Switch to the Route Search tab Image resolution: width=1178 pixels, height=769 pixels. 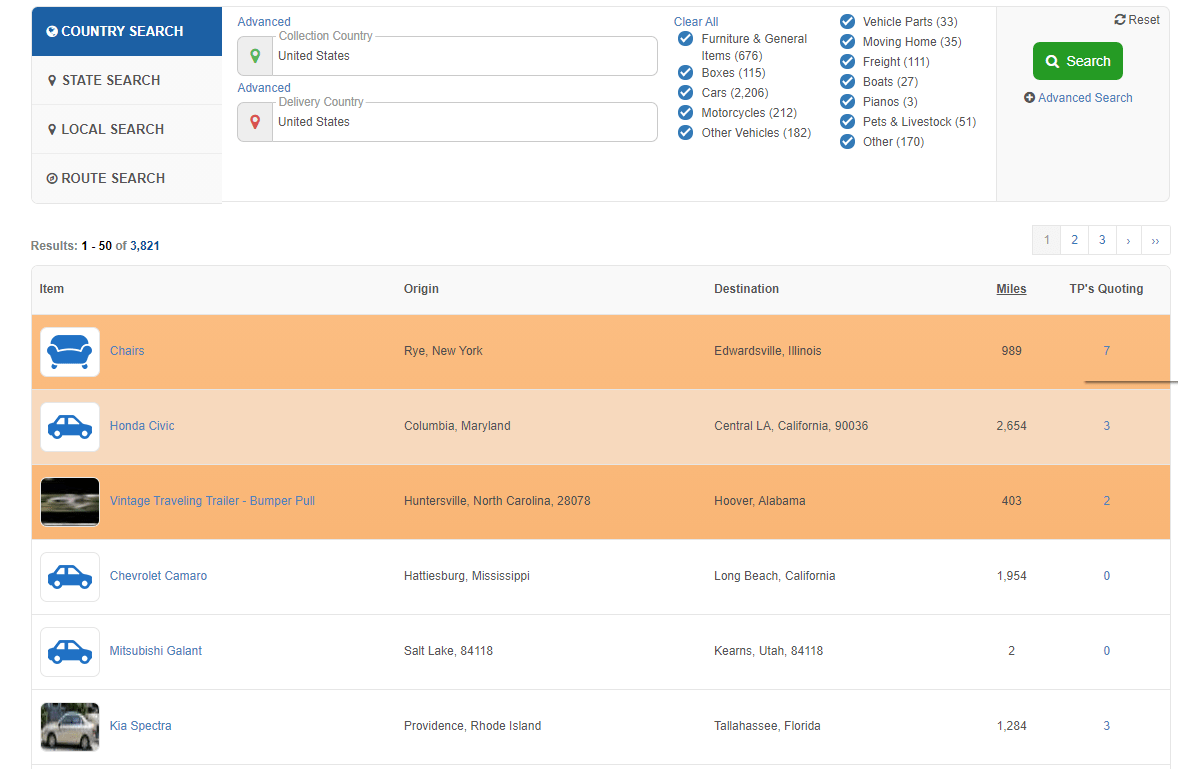pos(113,178)
